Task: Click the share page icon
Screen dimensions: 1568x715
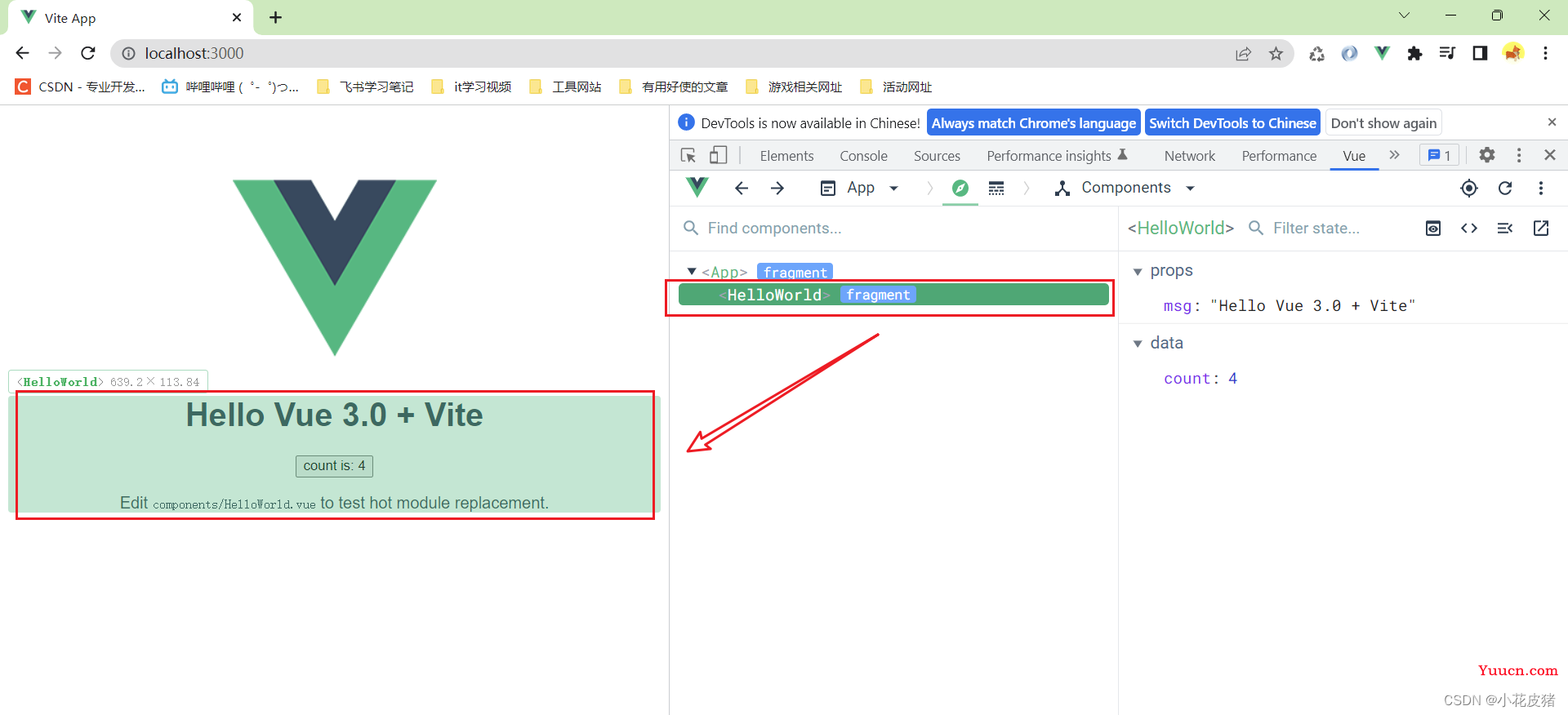Action: point(1243,54)
